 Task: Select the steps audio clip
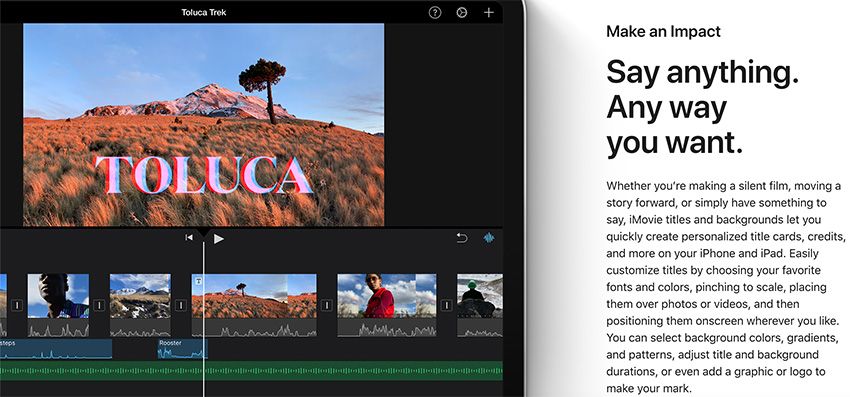coord(56,349)
